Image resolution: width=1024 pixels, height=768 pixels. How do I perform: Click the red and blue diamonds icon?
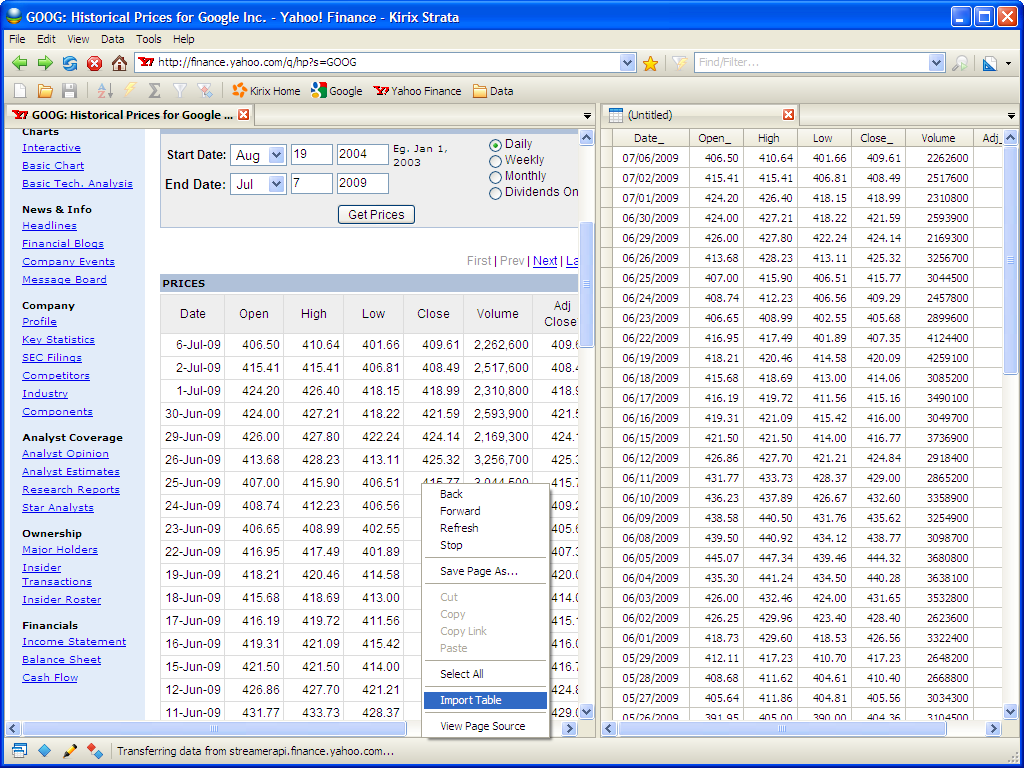click(x=95, y=751)
